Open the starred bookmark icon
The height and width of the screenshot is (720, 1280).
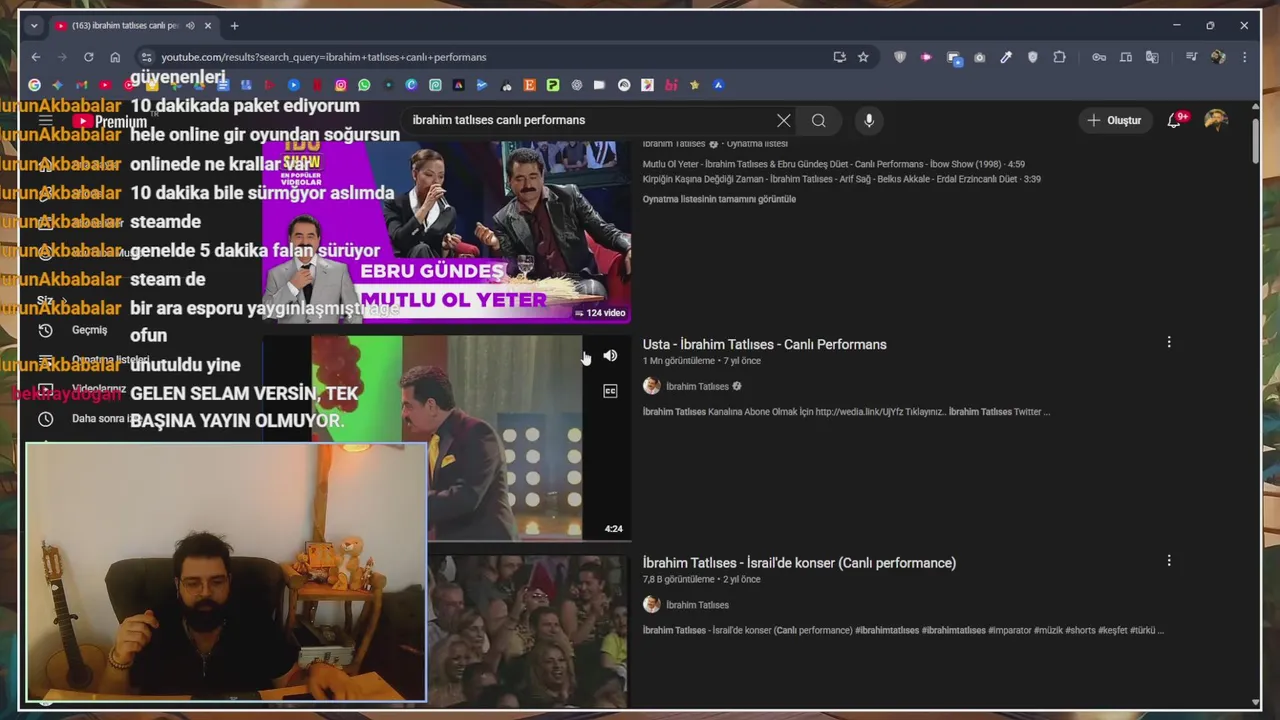coord(694,85)
